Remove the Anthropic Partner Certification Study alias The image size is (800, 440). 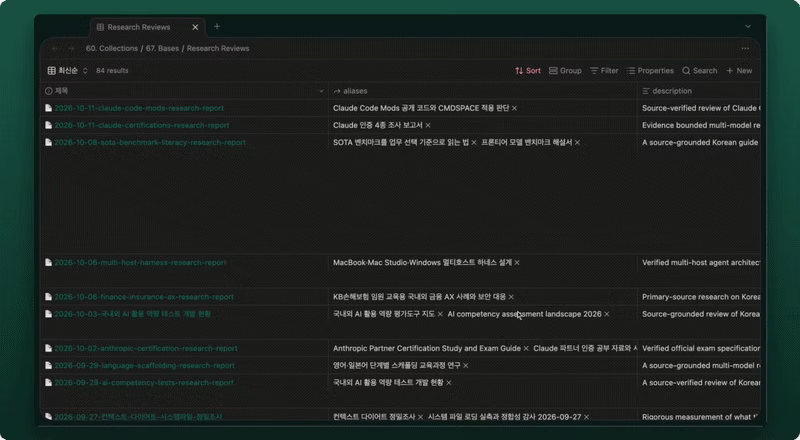coord(526,349)
